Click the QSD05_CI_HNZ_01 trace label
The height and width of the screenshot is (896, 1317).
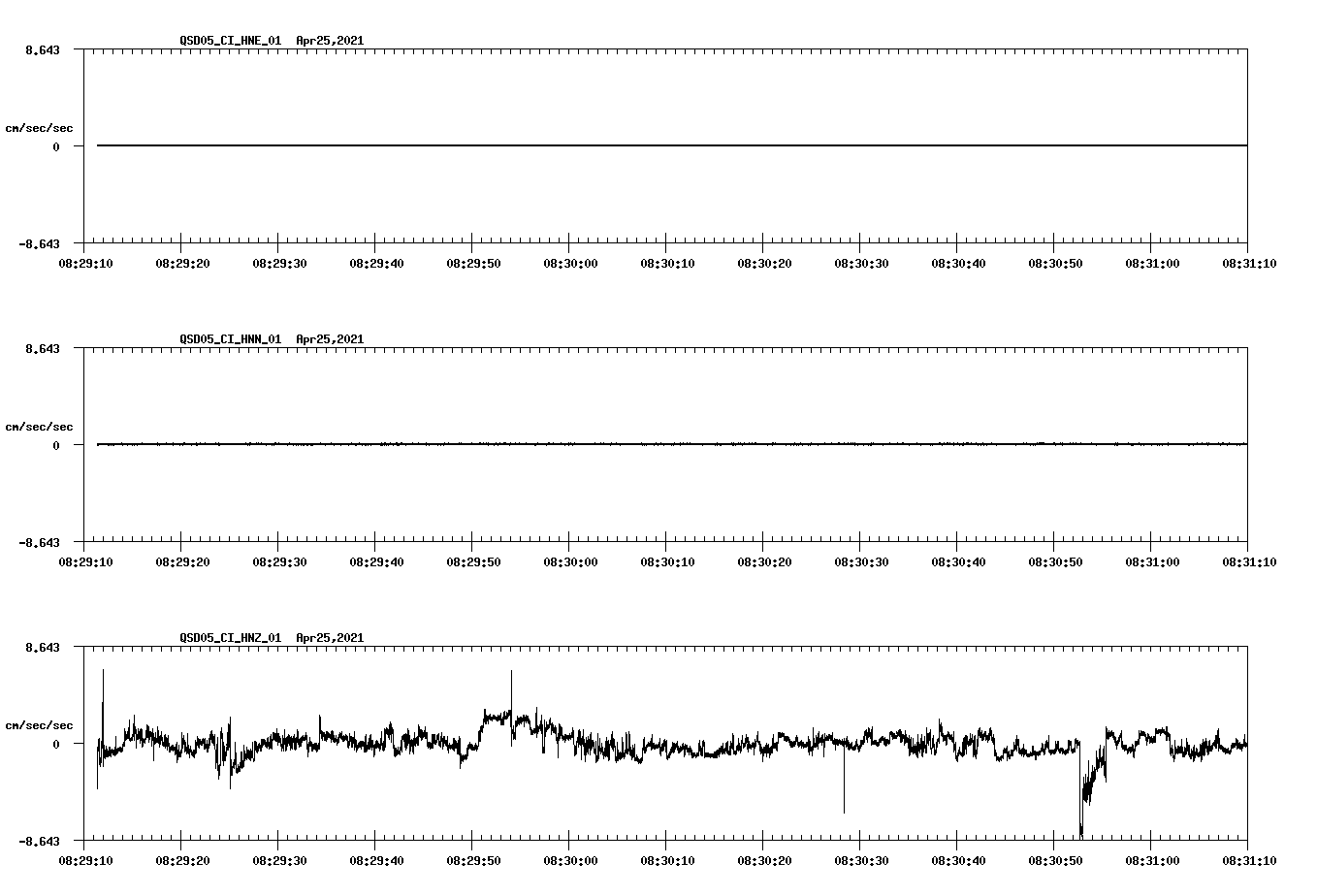[x=228, y=638]
